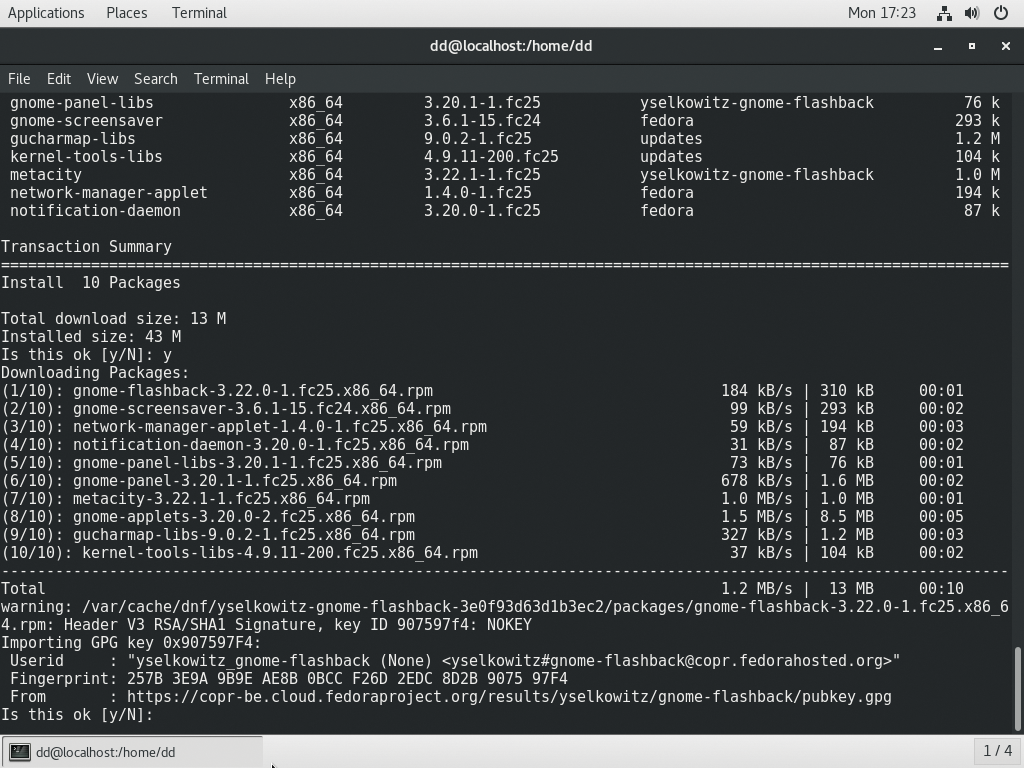Click the notification-daemon package table row

pos(505,211)
